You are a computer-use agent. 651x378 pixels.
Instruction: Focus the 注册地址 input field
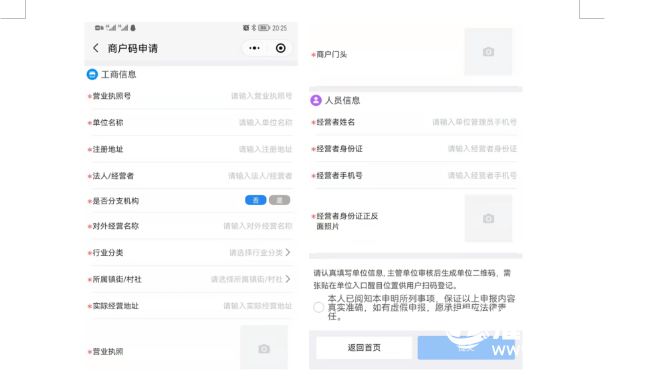265,149
